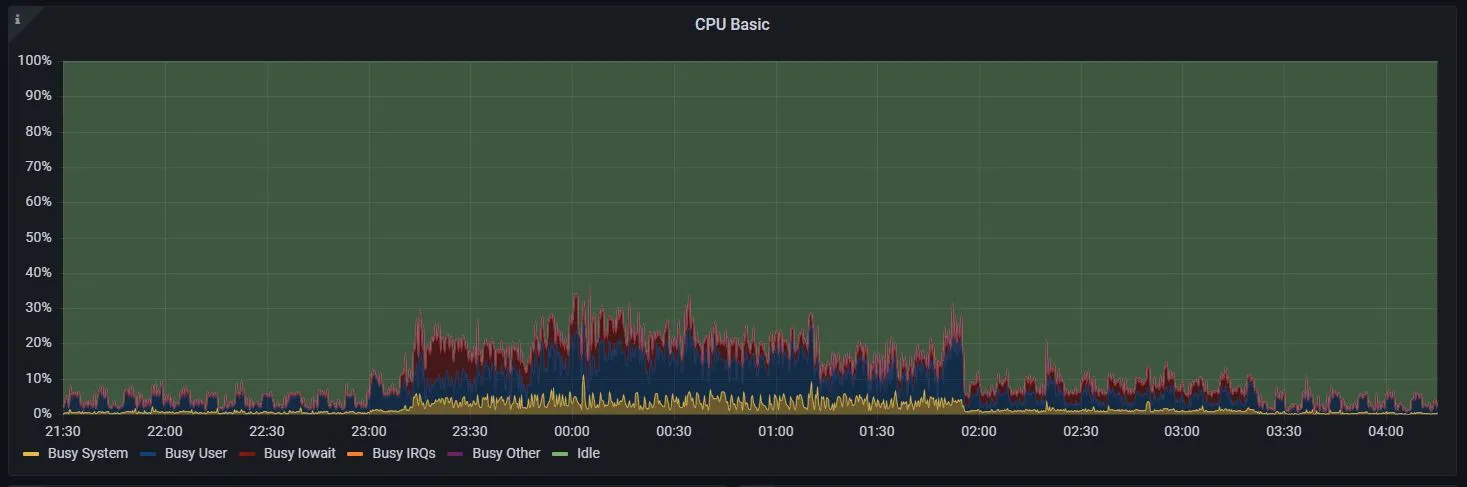This screenshot has height=487, width=1467.
Task: Toggle the Idle series legend label
Action: click(588, 454)
